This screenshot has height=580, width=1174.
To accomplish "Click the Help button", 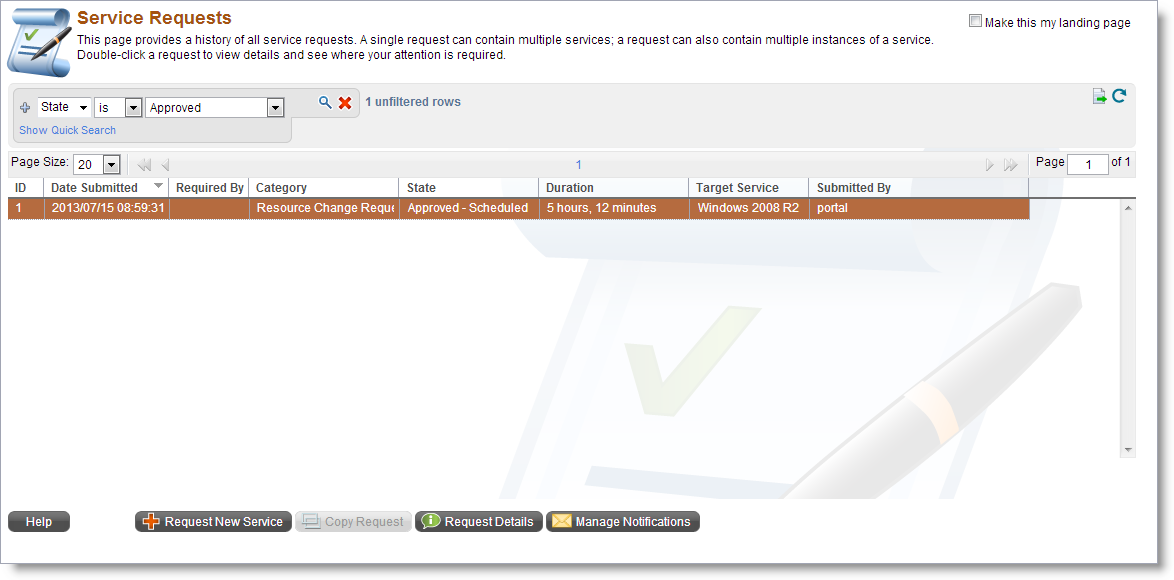I will [38, 521].
